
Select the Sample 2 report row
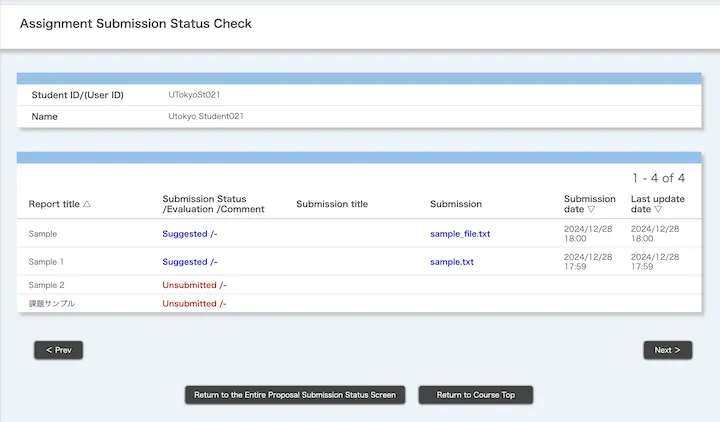click(x=47, y=285)
